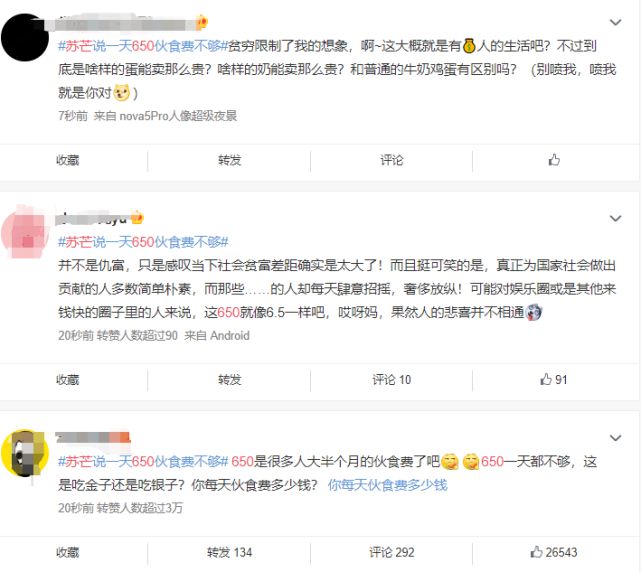The image size is (641, 572).
Task: Open the black circular avatar of first poster
Action: click(25, 37)
